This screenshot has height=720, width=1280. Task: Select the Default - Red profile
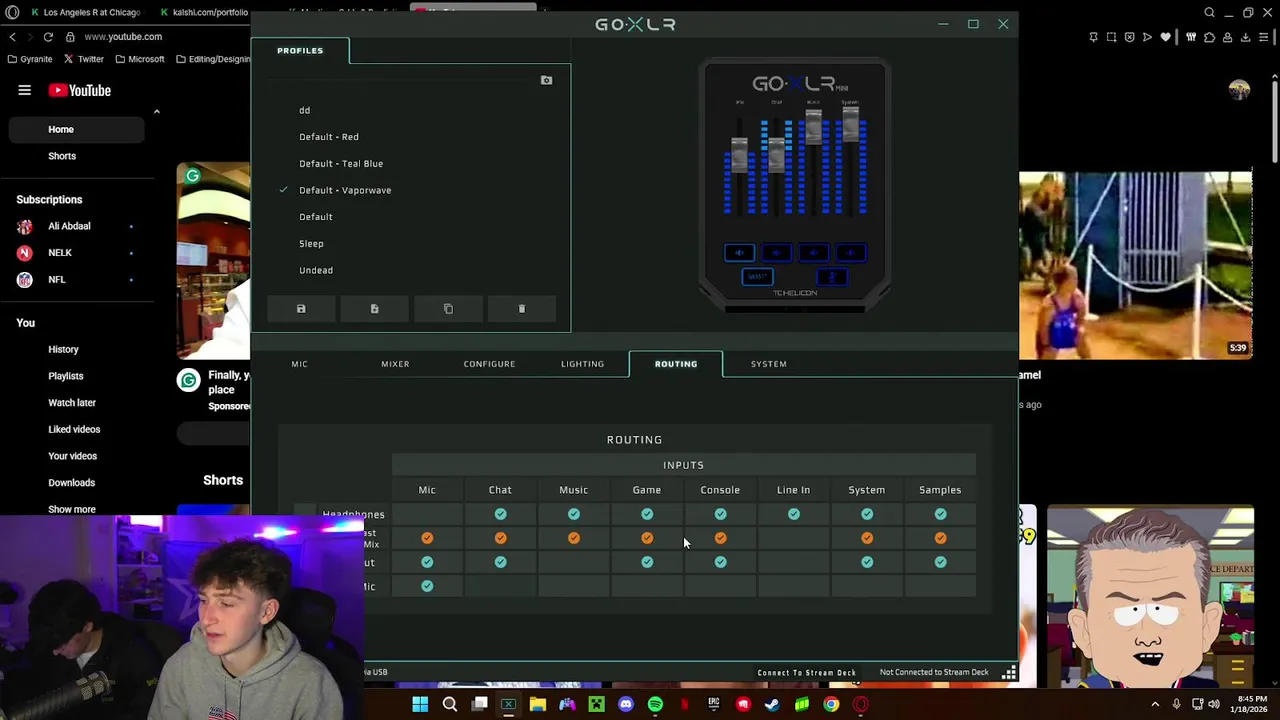click(x=329, y=137)
